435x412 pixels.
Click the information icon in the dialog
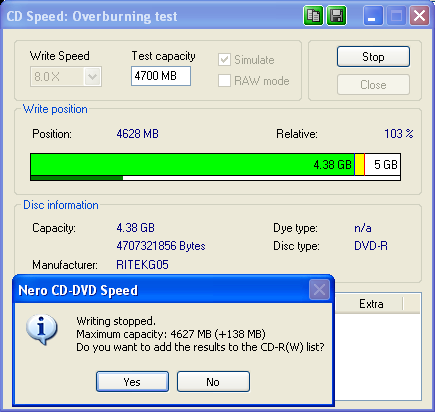tap(42, 329)
